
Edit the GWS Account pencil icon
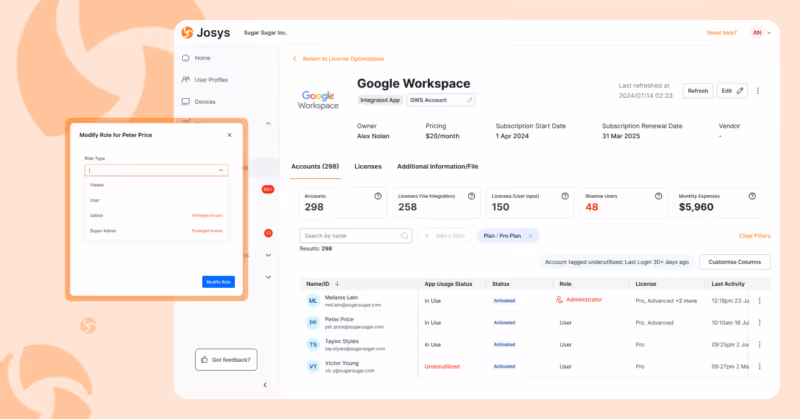[470, 100]
